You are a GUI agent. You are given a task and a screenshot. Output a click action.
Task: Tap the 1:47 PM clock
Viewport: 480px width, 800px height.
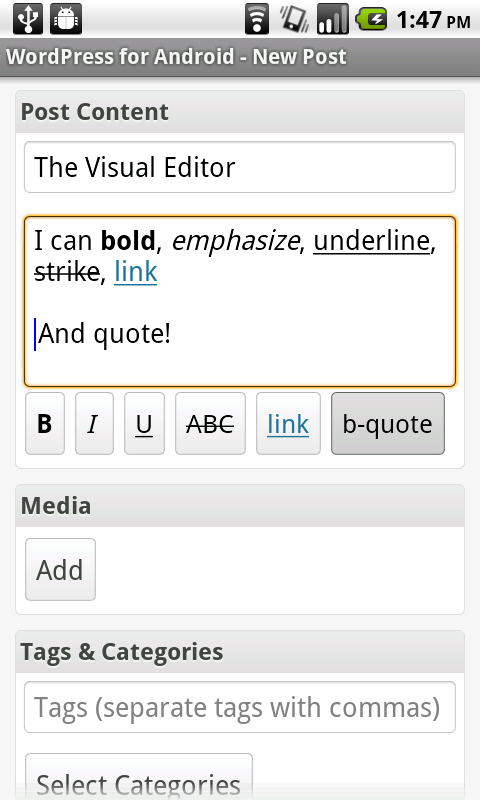pos(433,20)
